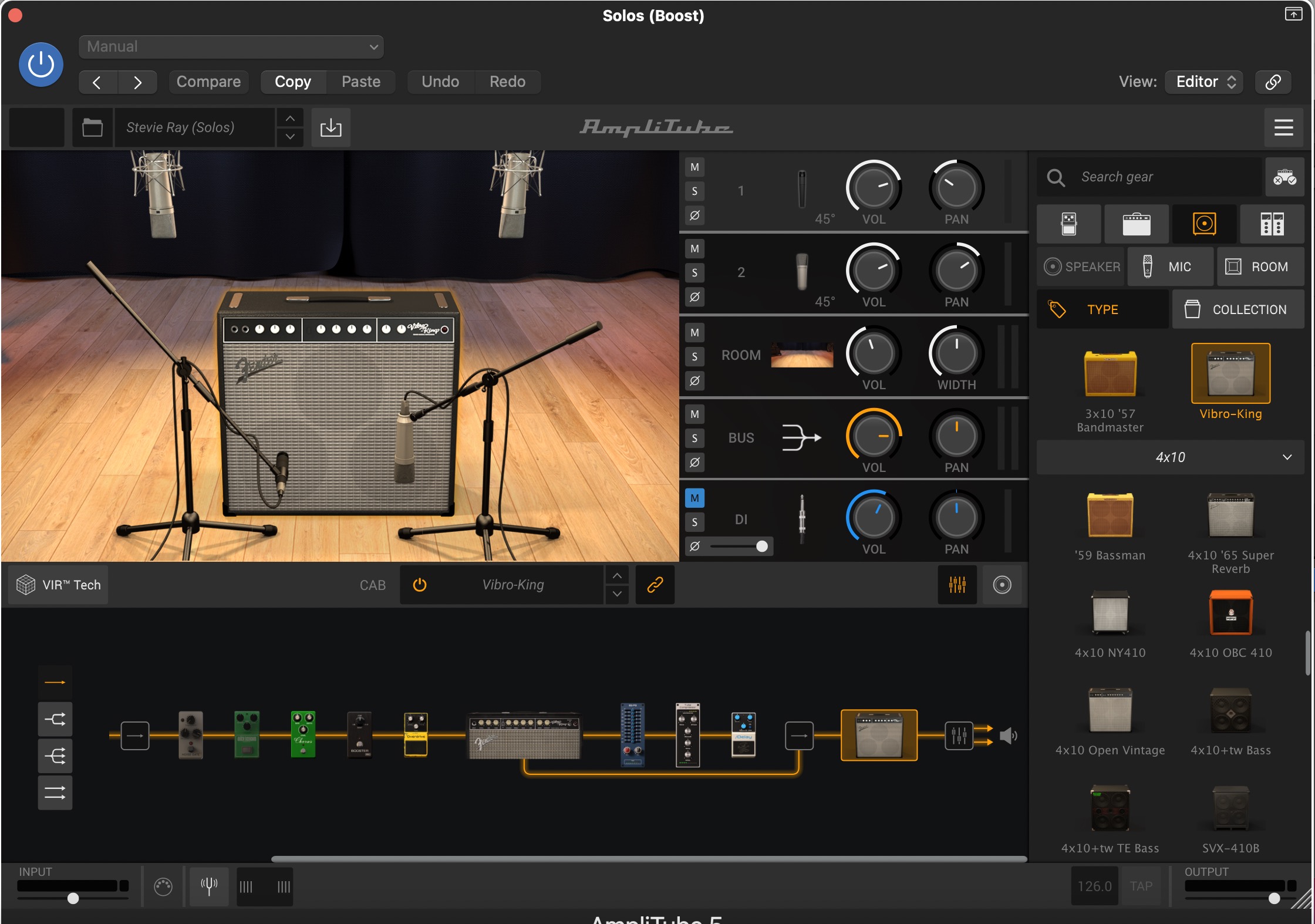This screenshot has height=924, width=1315.
Task: Switch to the ROOM tab
Action: tap(1260, 267)
